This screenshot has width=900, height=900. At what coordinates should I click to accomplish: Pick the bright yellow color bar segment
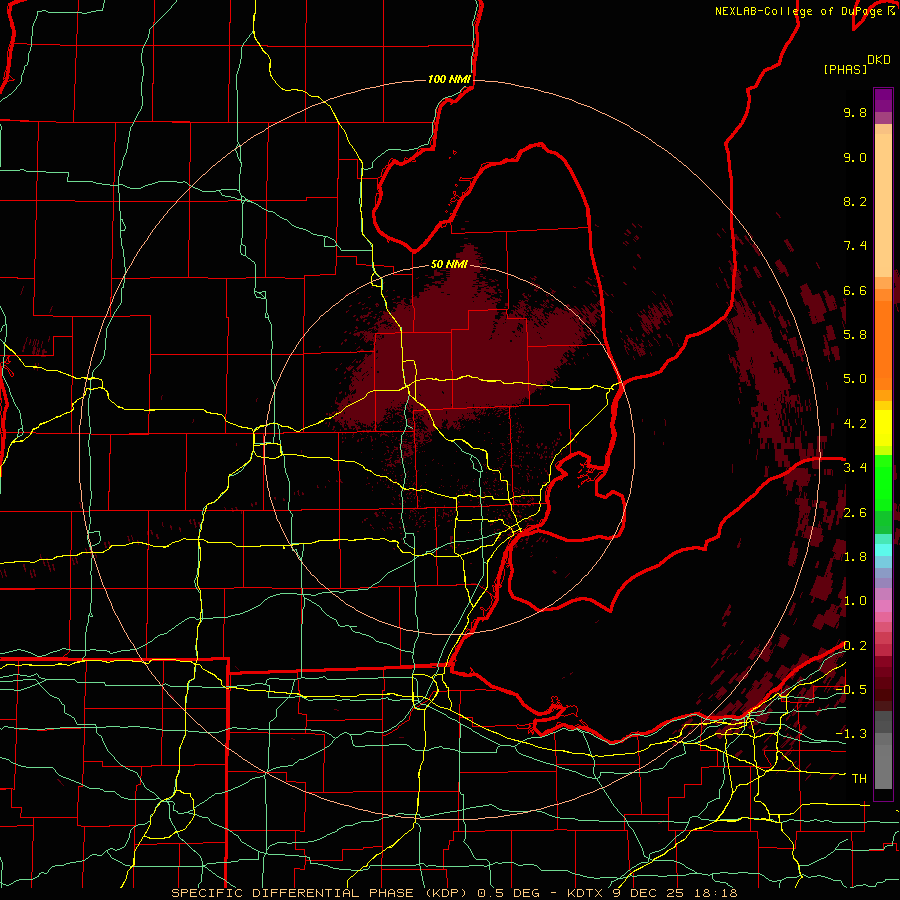[883, 428]
